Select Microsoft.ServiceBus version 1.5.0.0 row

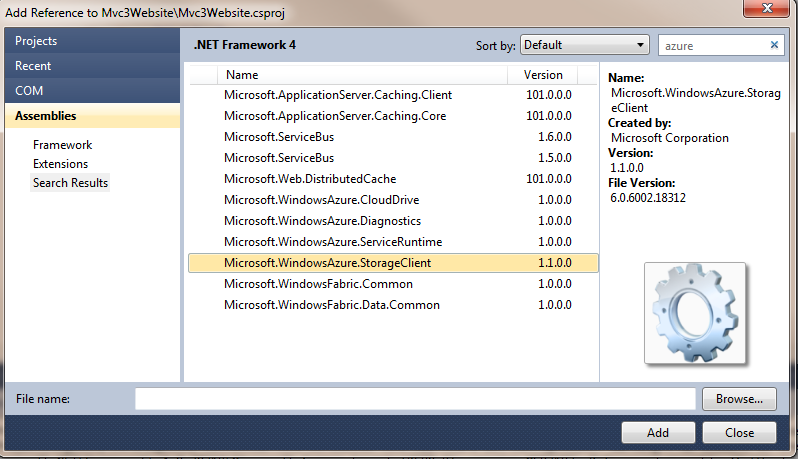tap(393, 158)
